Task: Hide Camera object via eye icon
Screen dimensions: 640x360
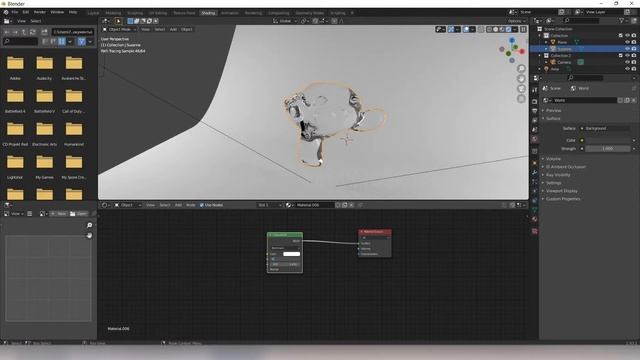Action: pos(627,62)
